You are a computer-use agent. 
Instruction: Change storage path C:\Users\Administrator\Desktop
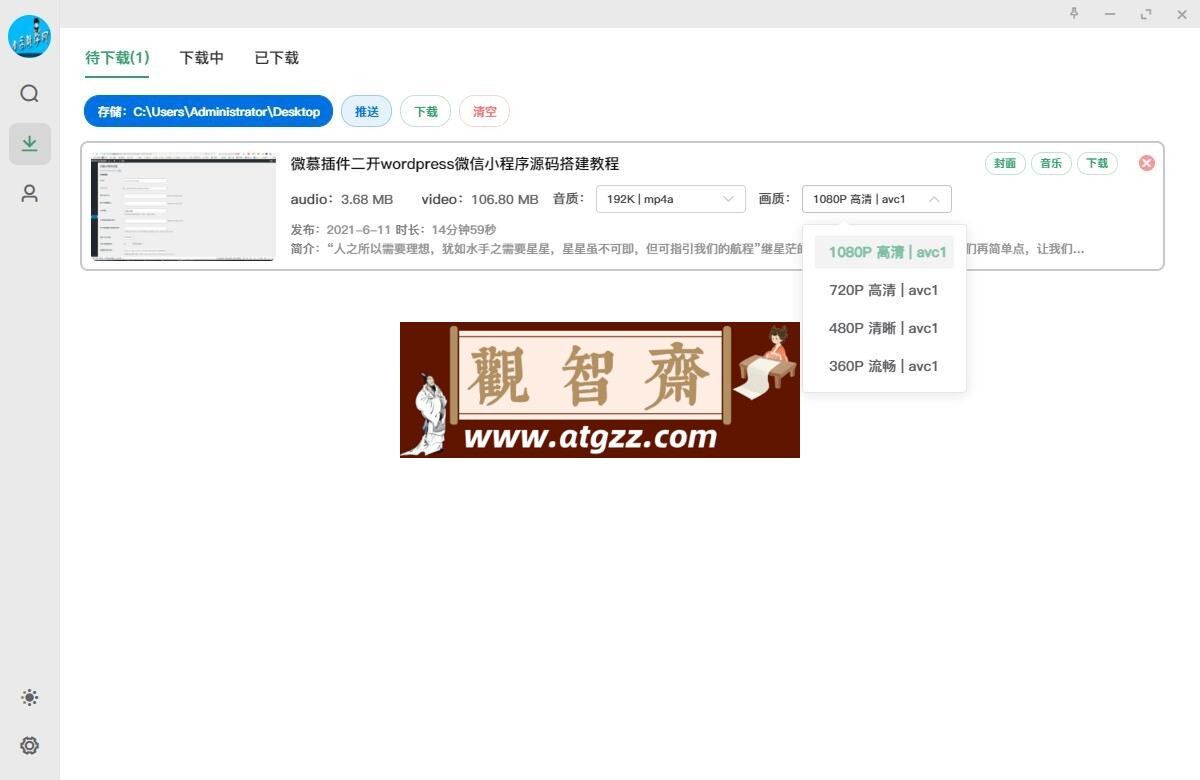(x=208, y=111)
